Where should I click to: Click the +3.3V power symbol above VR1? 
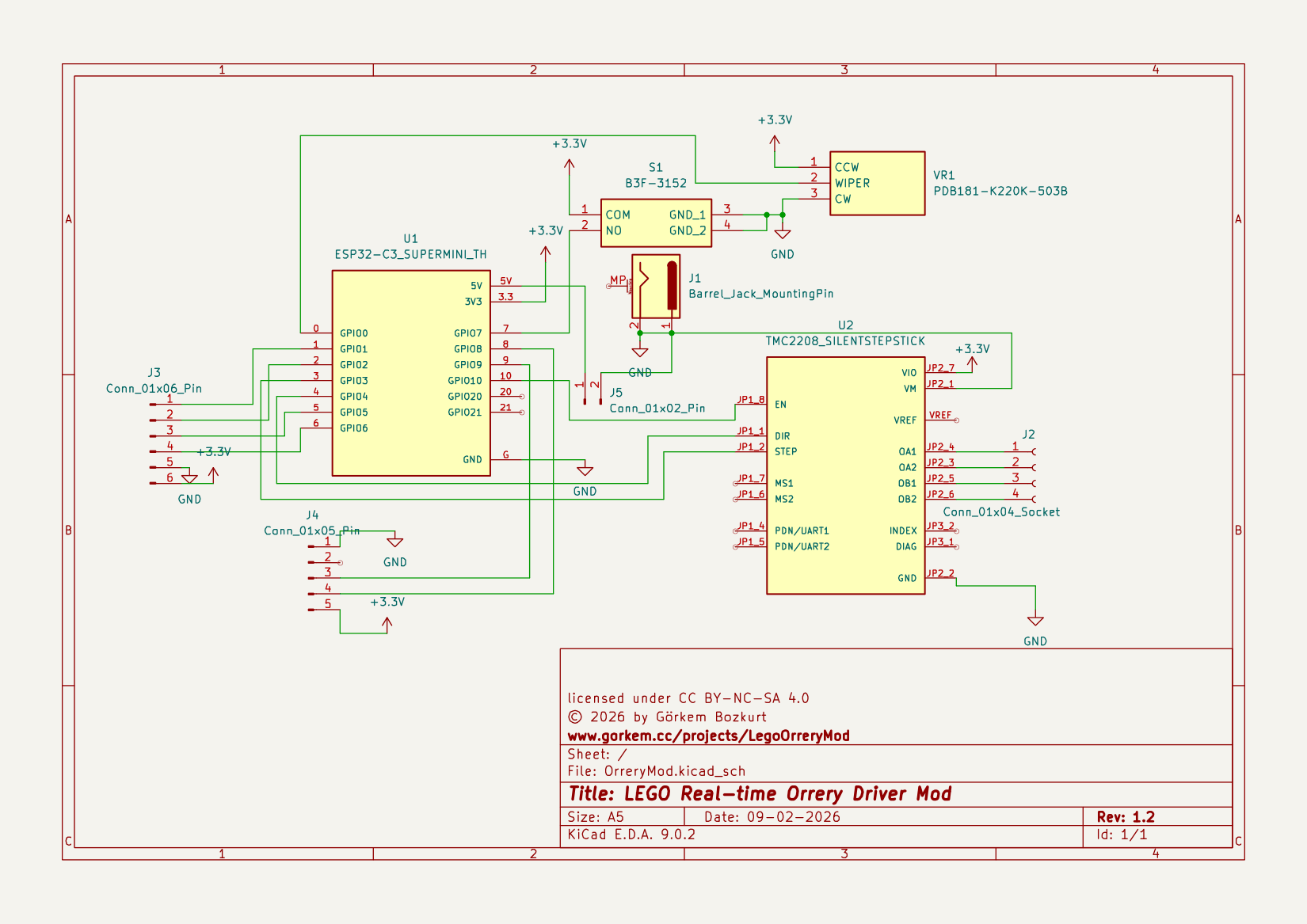(x=774, y=141)
